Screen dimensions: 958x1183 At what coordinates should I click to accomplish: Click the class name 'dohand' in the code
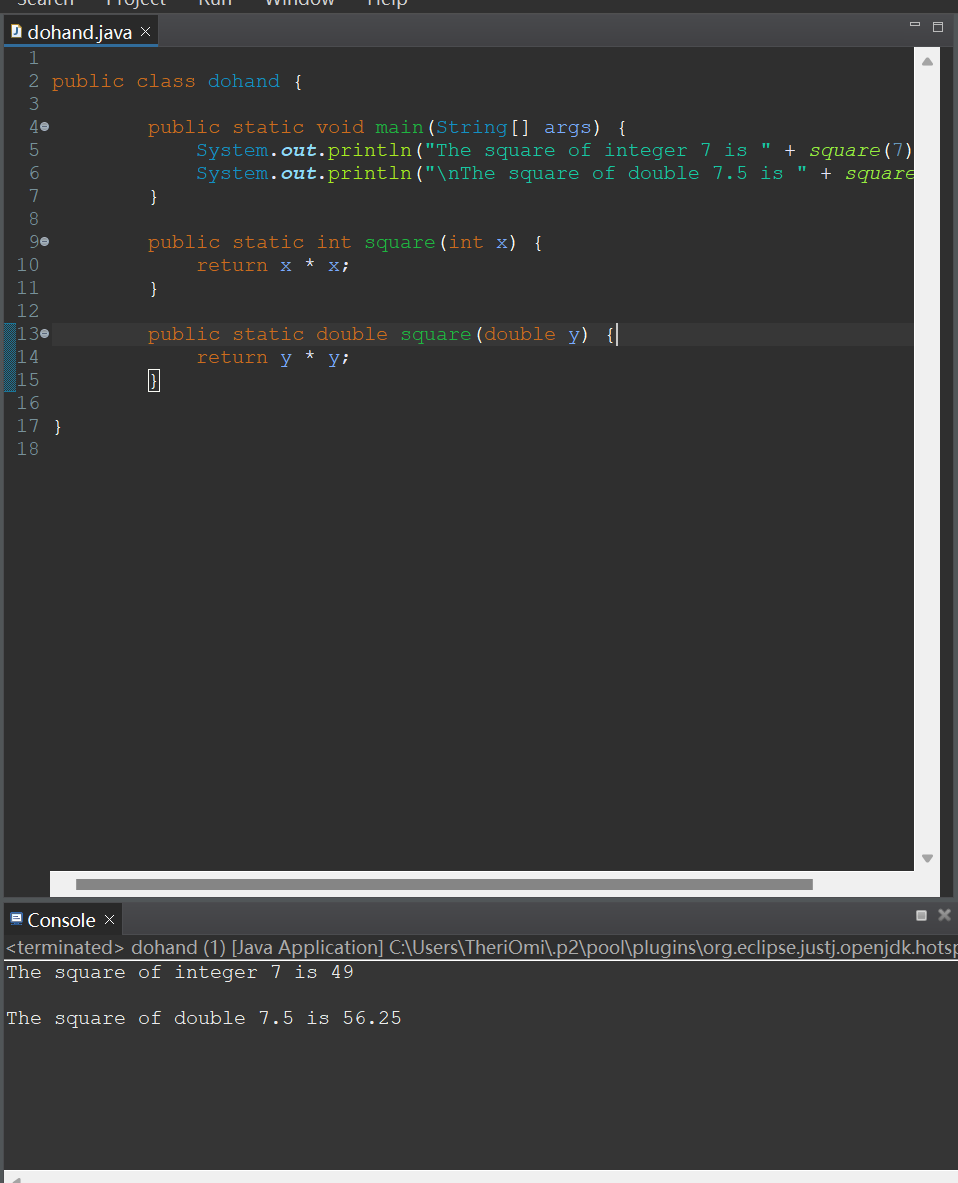pyautogui.click(x=244, y=81)
